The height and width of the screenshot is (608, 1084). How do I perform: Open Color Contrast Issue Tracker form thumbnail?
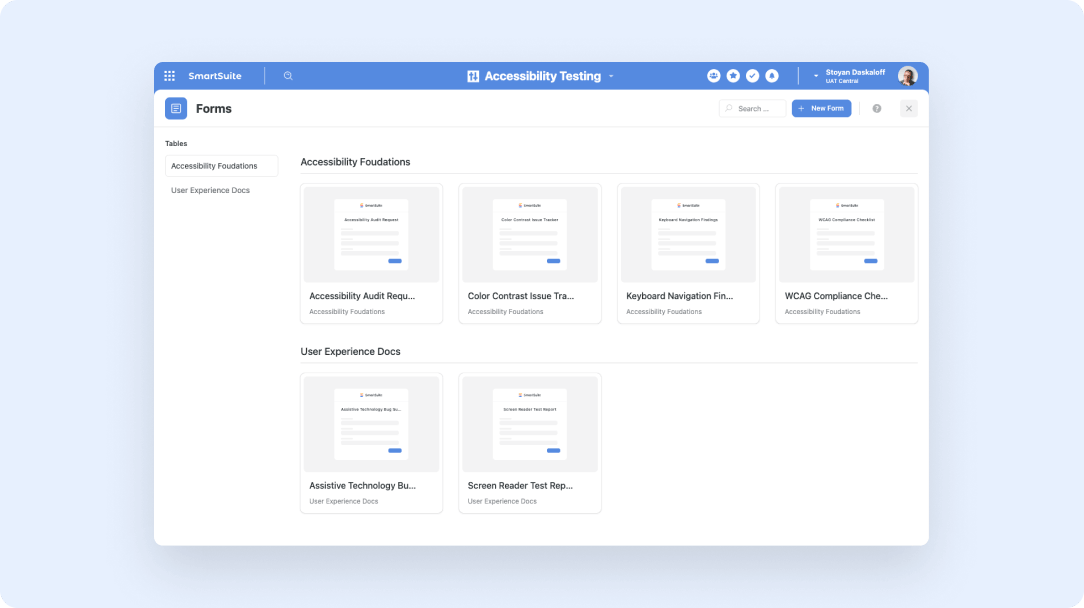[x=530, y=234]
